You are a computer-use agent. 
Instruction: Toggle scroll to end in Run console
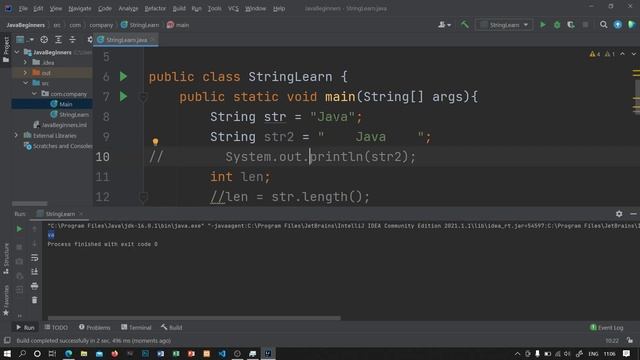coord(35,271)
